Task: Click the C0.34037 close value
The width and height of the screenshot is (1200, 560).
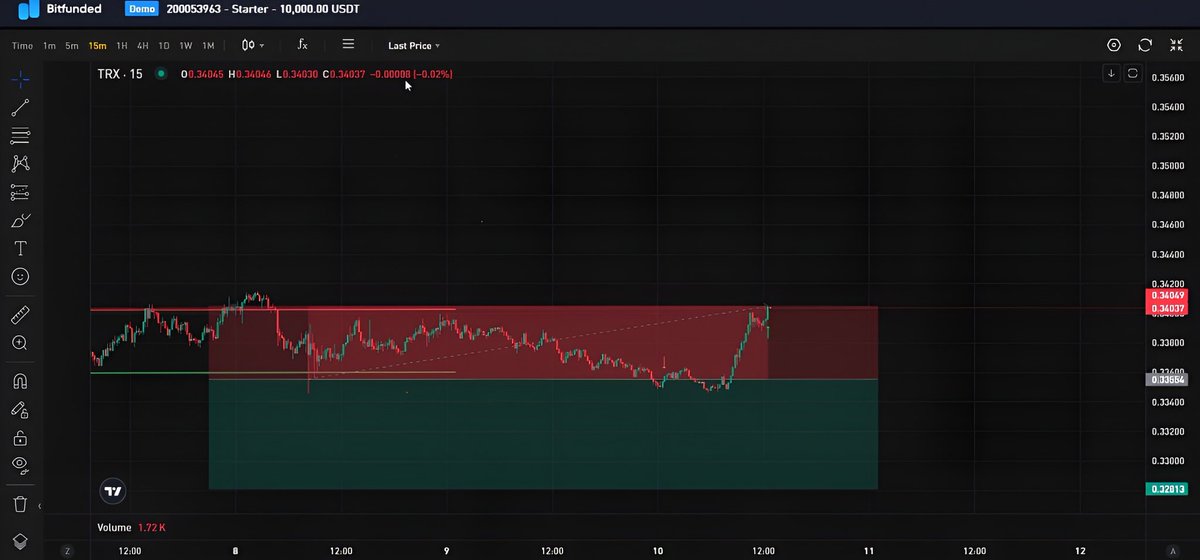Action: tap(344, 74)
